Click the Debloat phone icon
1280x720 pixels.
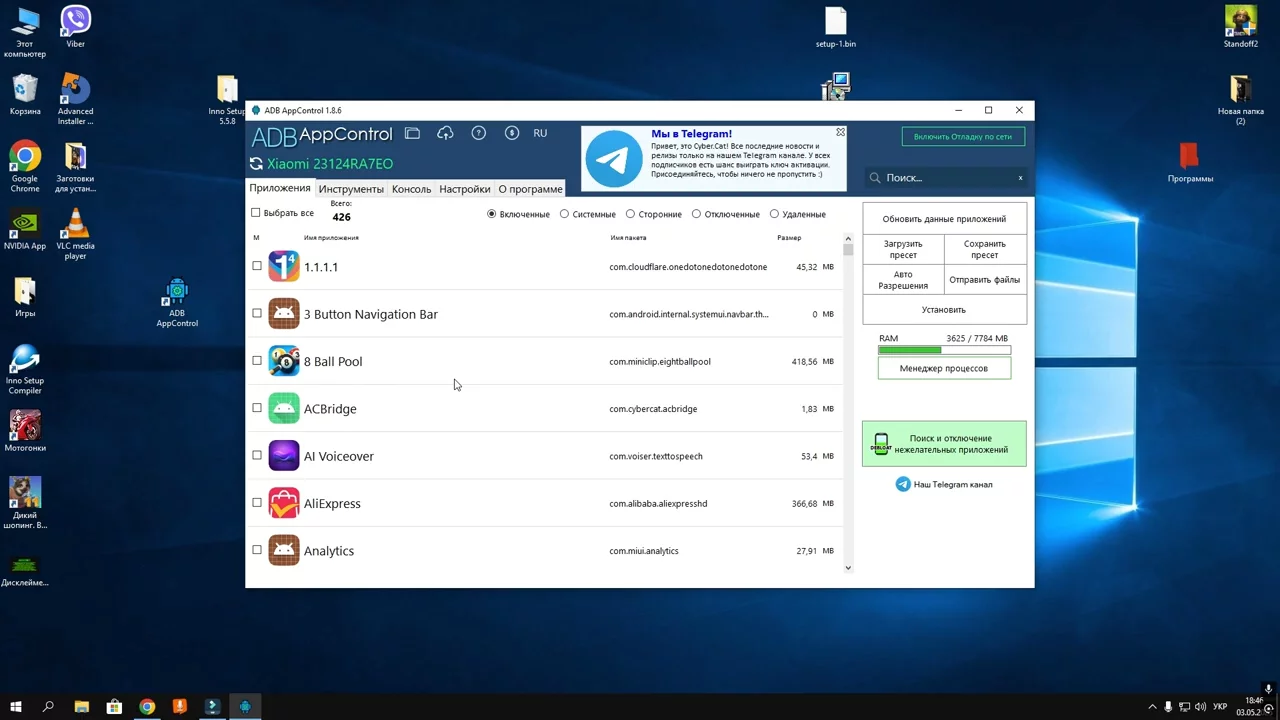881,444
